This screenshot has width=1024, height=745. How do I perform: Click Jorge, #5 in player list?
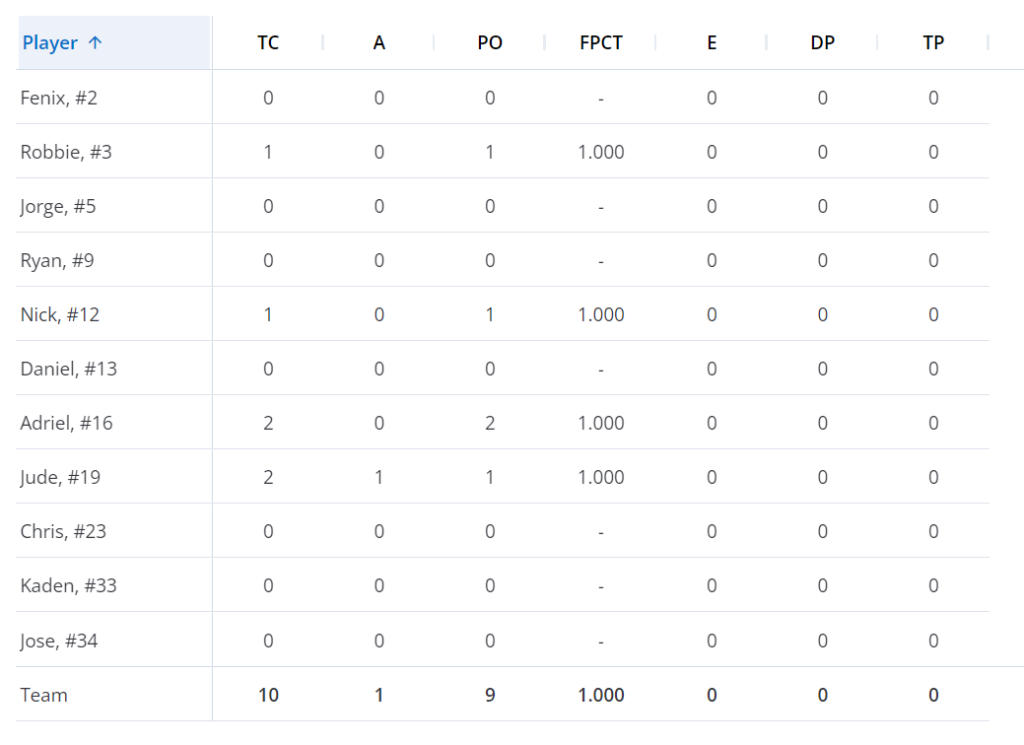(x=58, y=206)
